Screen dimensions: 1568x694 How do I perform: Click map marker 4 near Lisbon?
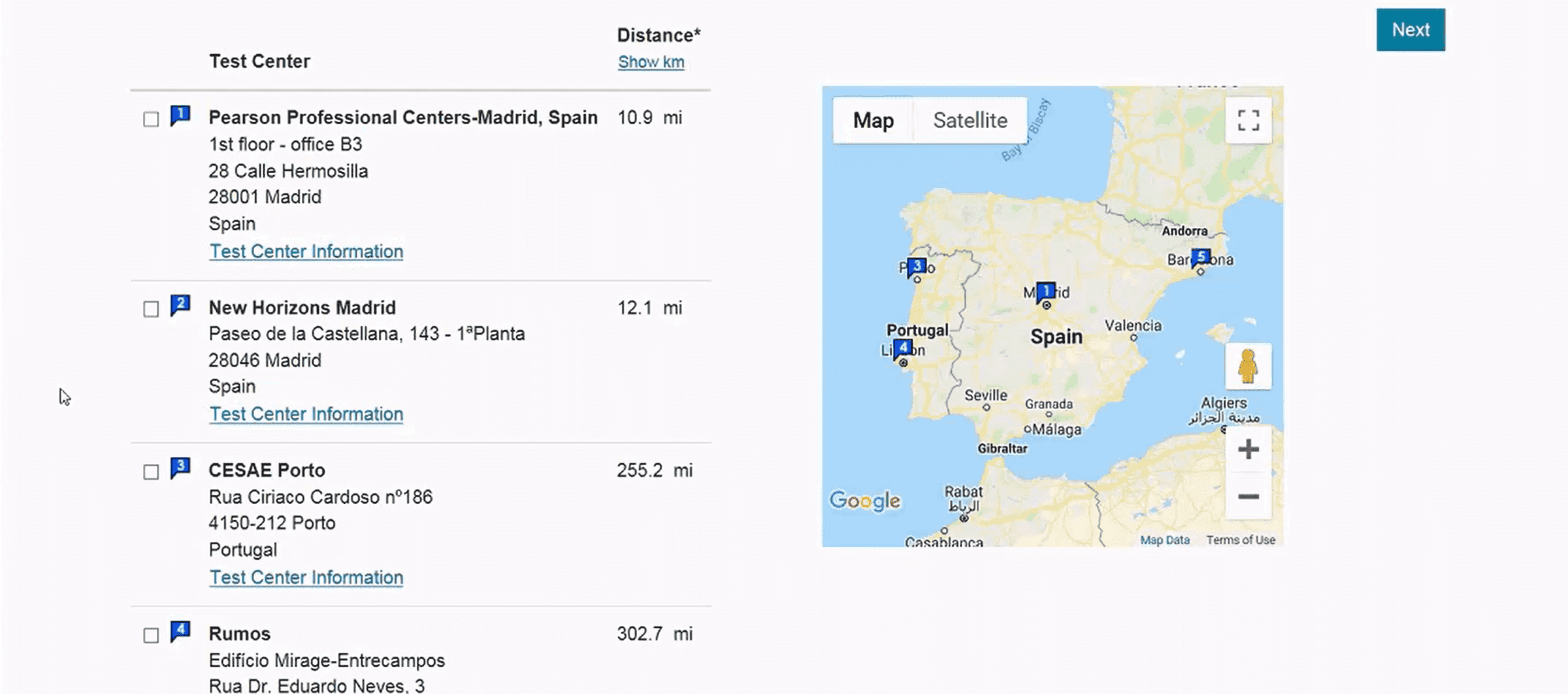pos(903,348)
